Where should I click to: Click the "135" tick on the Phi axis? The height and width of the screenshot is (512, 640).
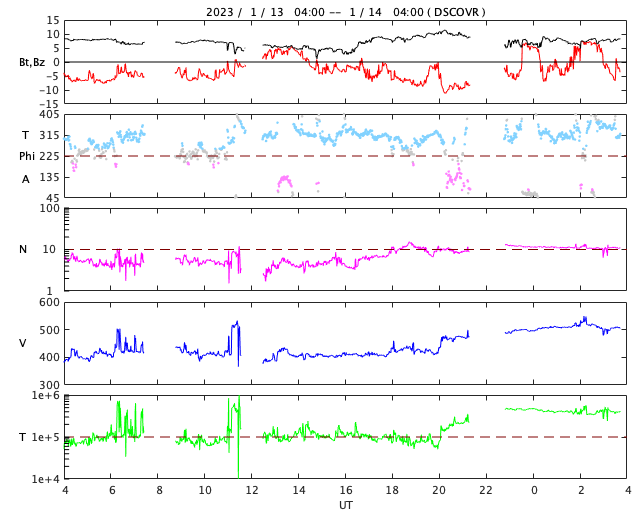point(49,177)
